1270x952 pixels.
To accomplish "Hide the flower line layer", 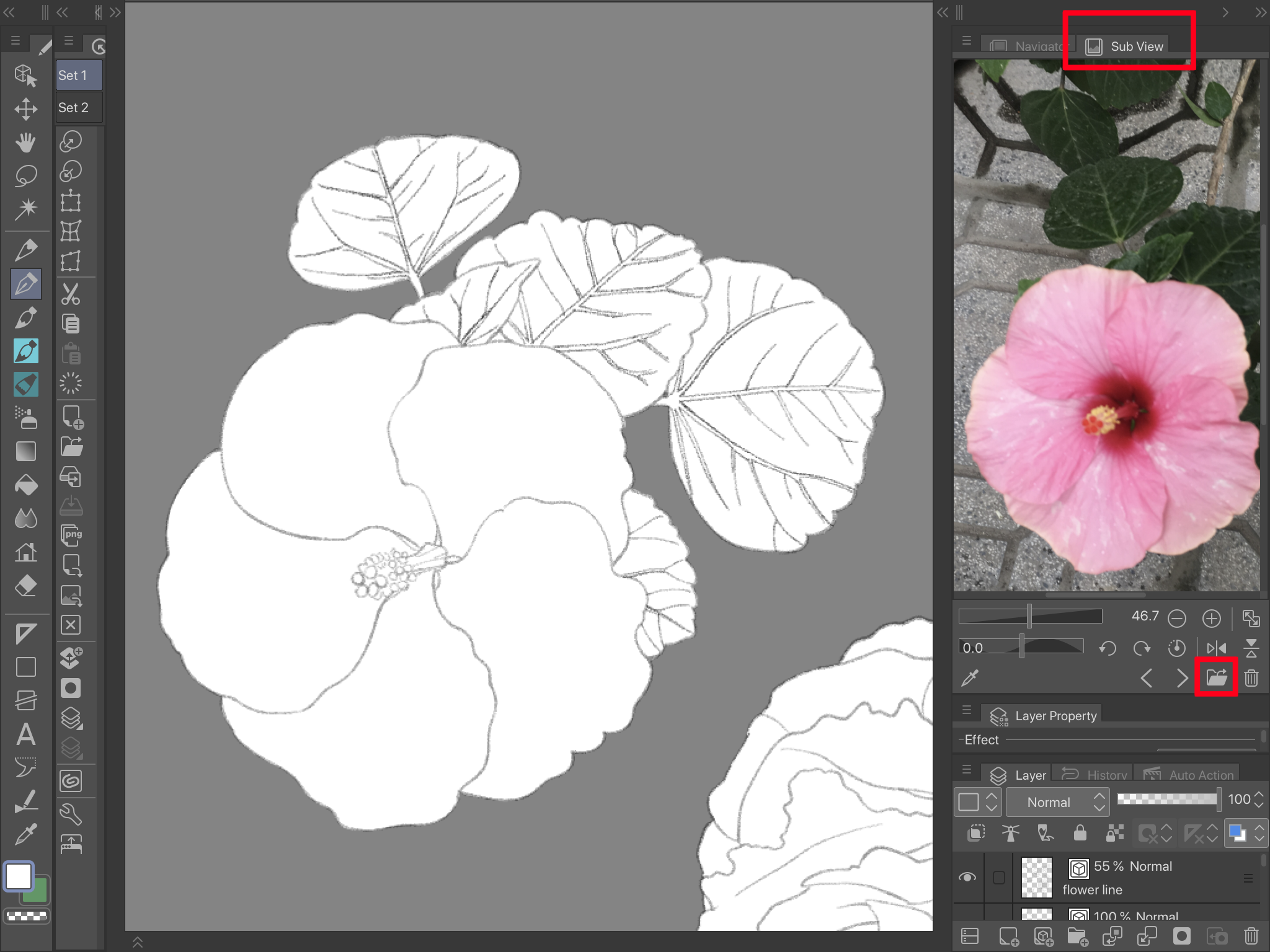I will 967,877.
